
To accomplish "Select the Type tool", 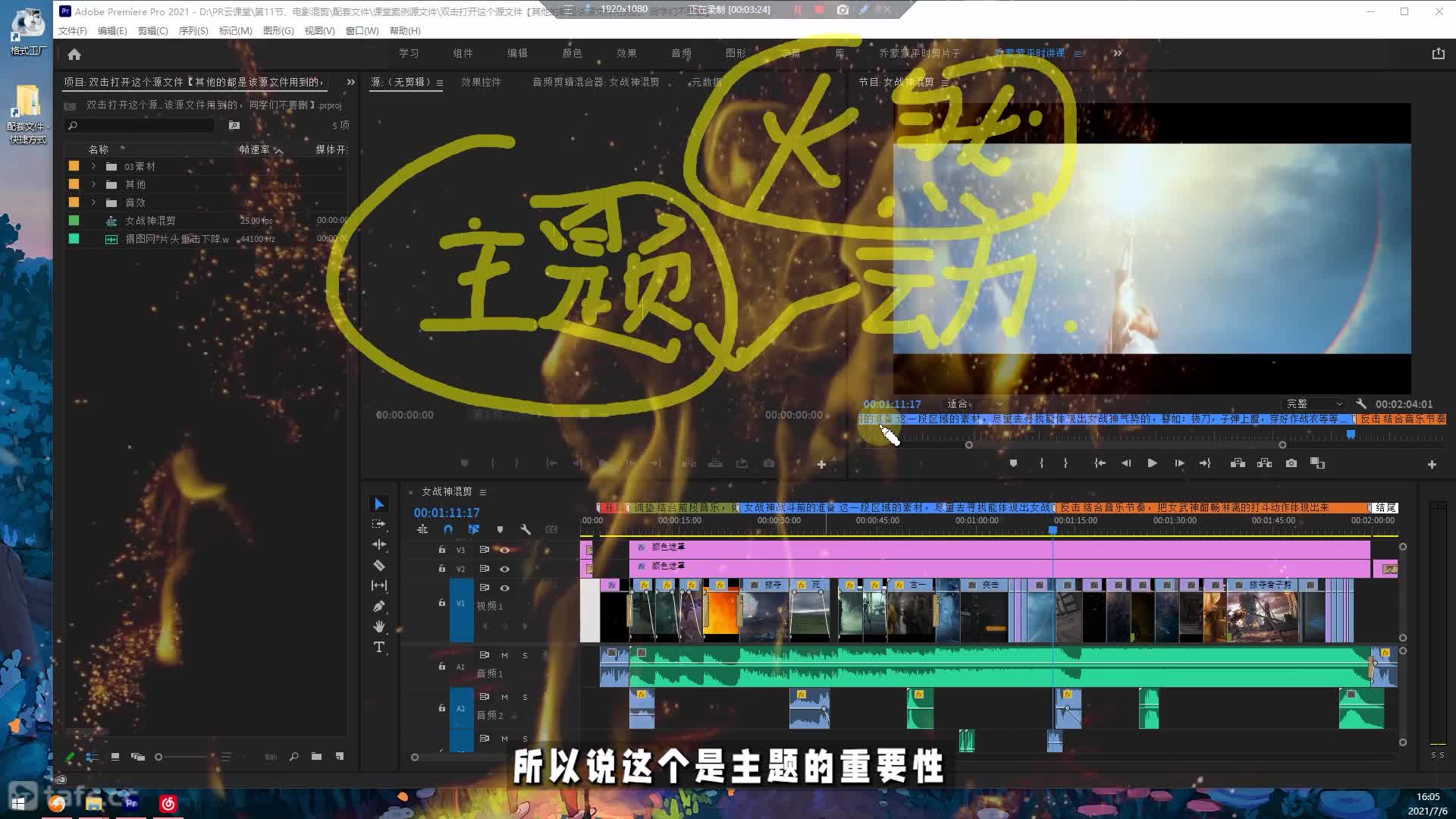I will 379,647.
